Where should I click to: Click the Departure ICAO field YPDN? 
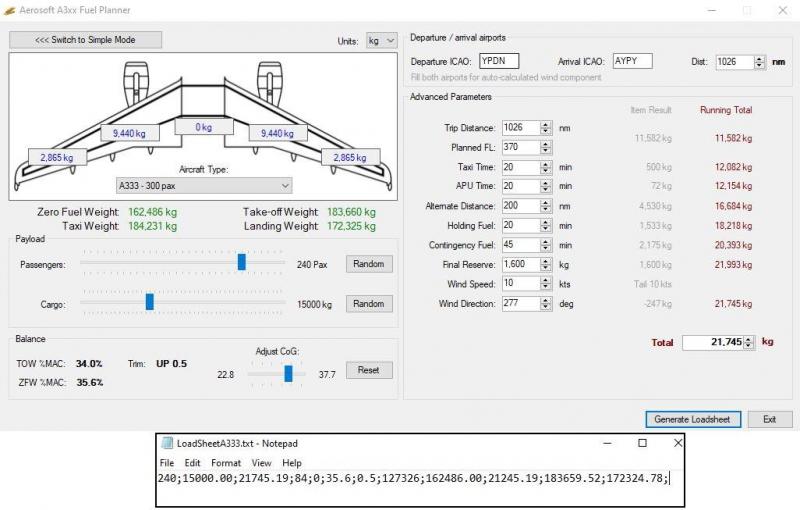pyautogui.click(x=499, y=61)
